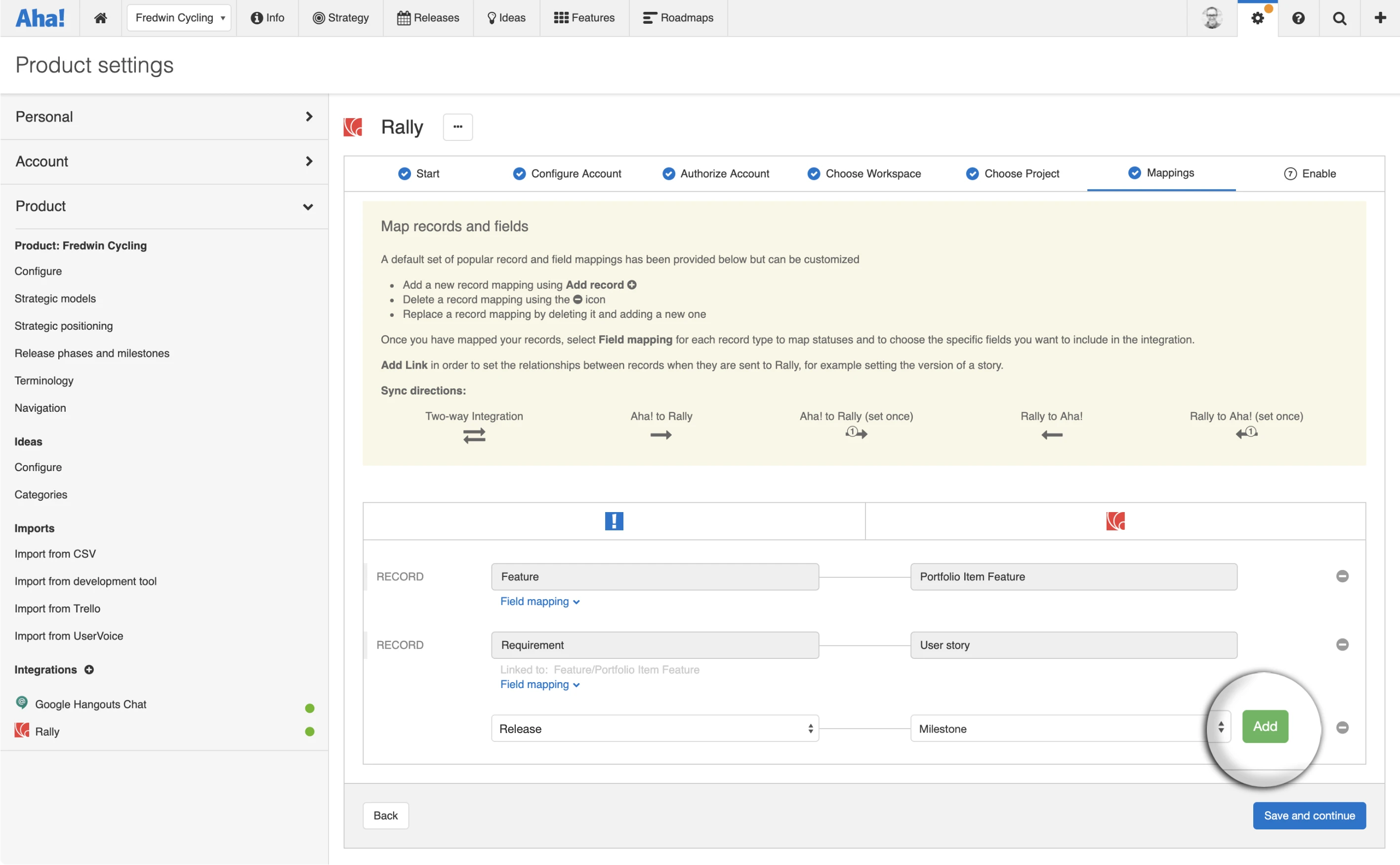Remove the Feature record mapping via minus icon
Image resolution: width=1400 pixels, height=865 pixels.
click(x=1342, y=576)
